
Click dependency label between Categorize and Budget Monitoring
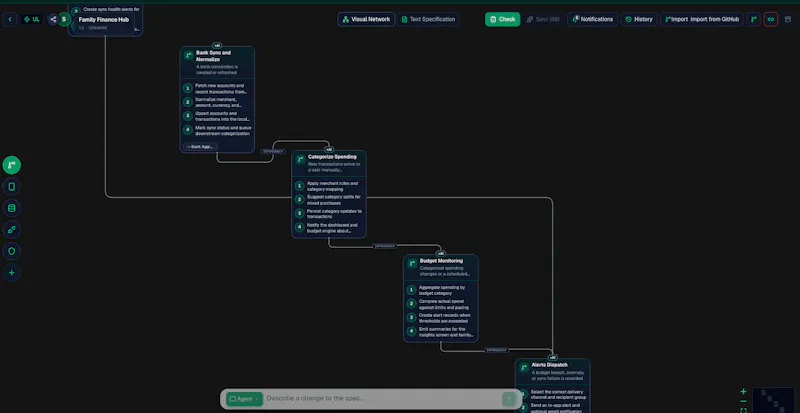(x=385, y=246)
